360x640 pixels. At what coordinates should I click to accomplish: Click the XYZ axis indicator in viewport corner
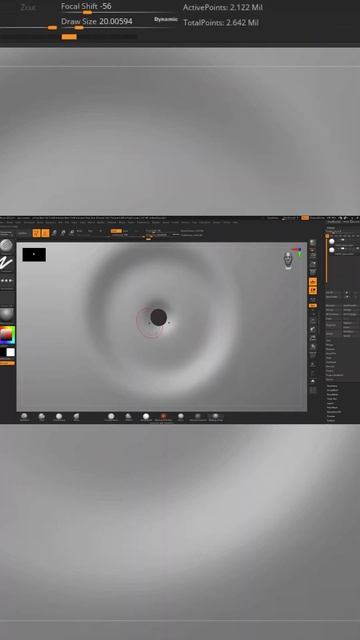click(297, 251)
